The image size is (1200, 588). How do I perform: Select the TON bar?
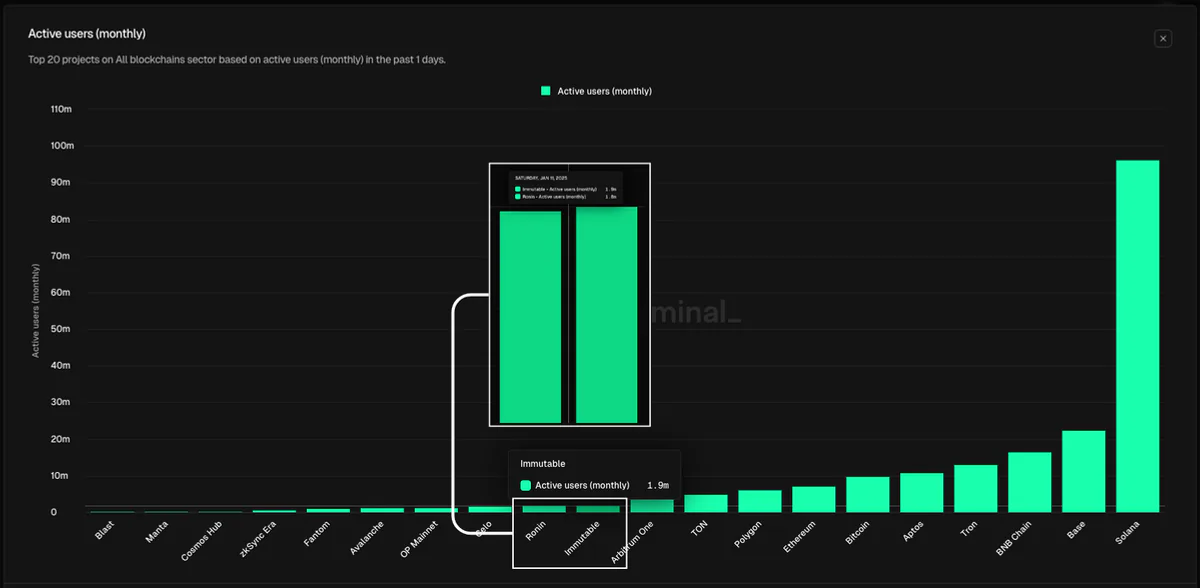click(705, 503)
